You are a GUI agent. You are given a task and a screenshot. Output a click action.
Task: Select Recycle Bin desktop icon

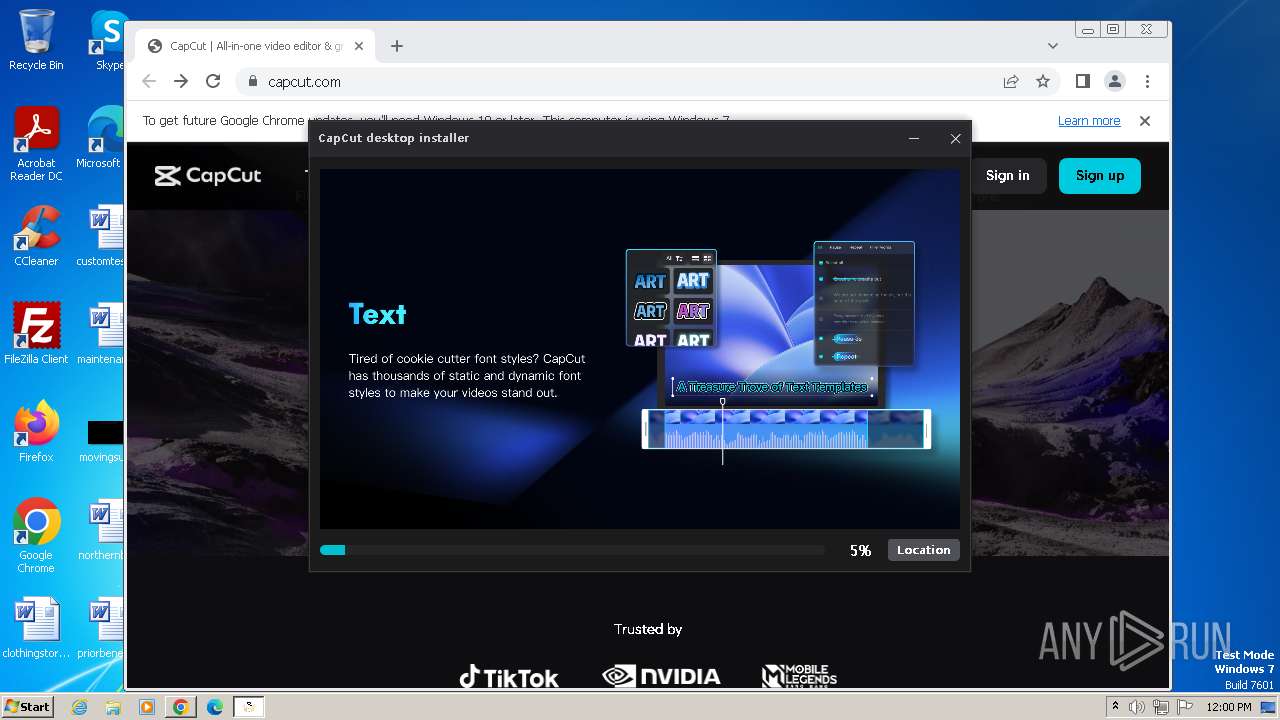pyautogui.click(x=36, y=41)
